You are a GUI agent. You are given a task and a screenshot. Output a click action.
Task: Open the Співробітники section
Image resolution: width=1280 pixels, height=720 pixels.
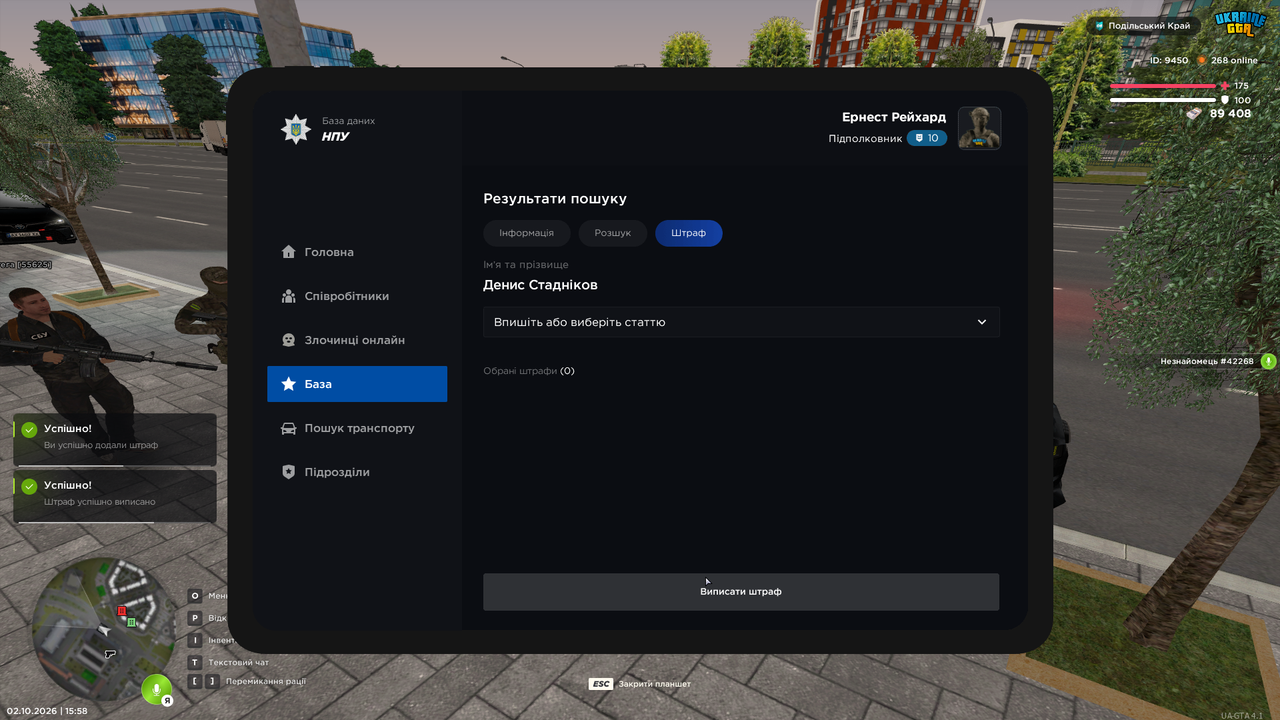[x=357, y=296]
